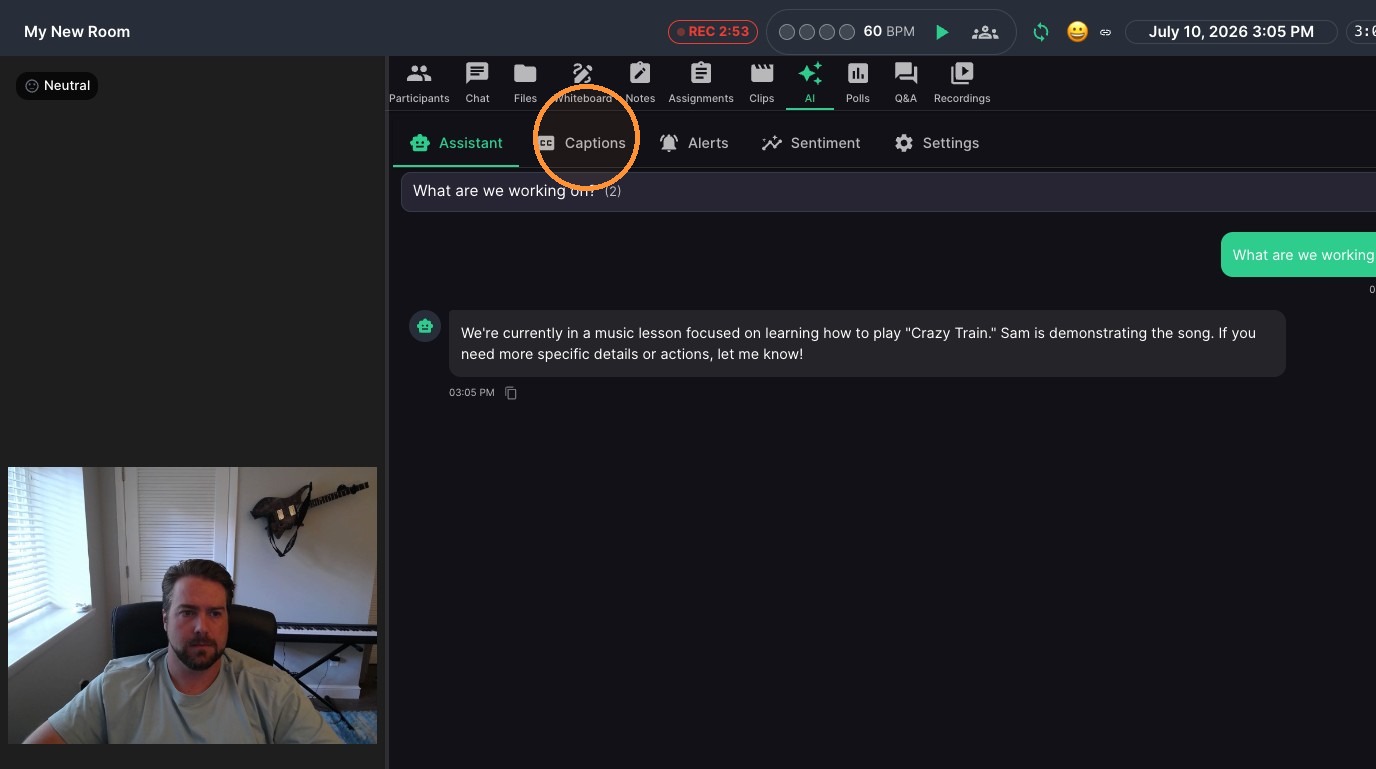The image size is (1376, 769).
Task: Click the assistant's Crazy Train reply text
Action: pyautogui.click(x=858, y=343)
